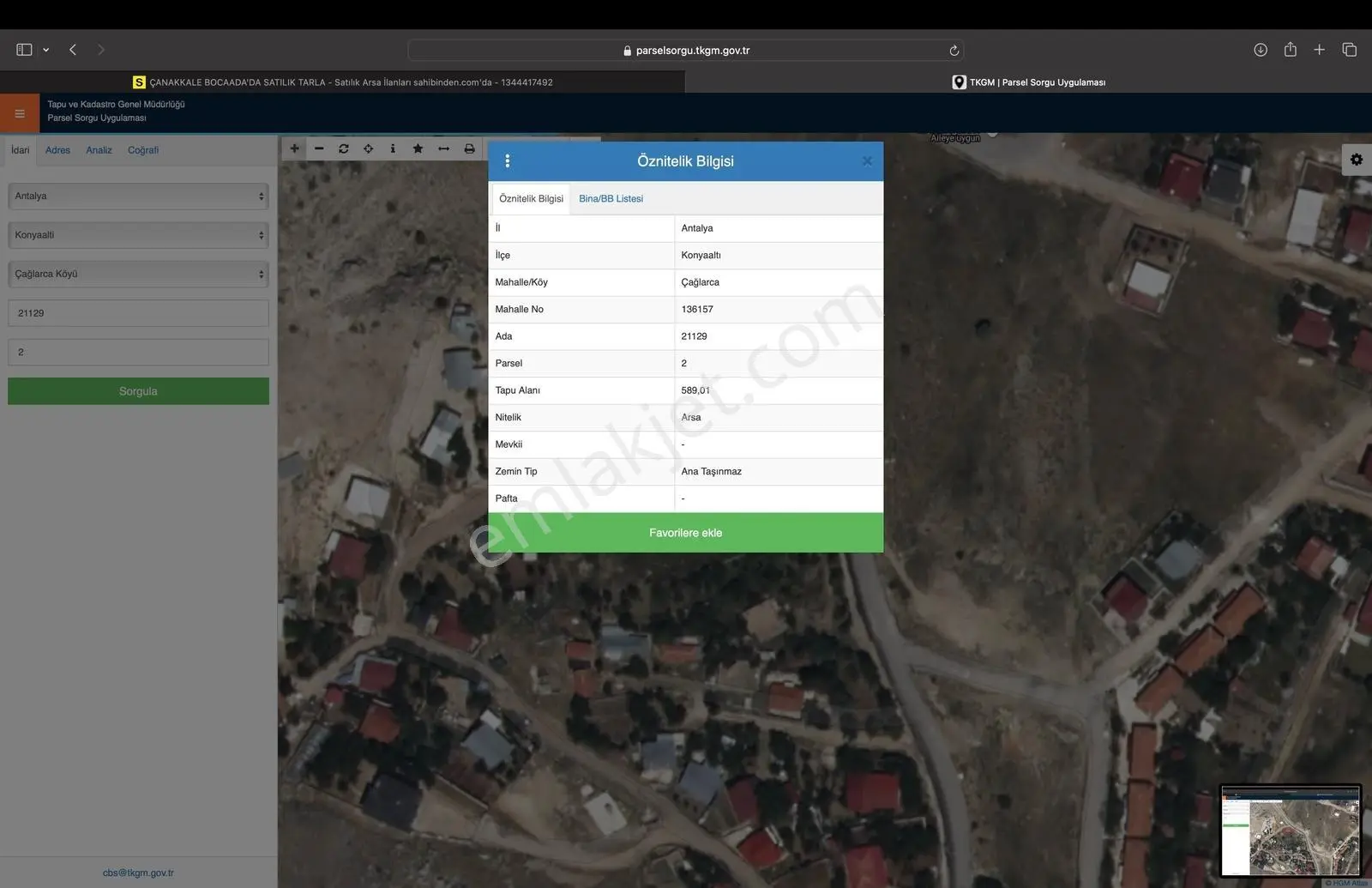Expand the Çağlarca Köyü neighborhood dropdown
Viewport: 1372px width, 888px height.
coord(138,274)
